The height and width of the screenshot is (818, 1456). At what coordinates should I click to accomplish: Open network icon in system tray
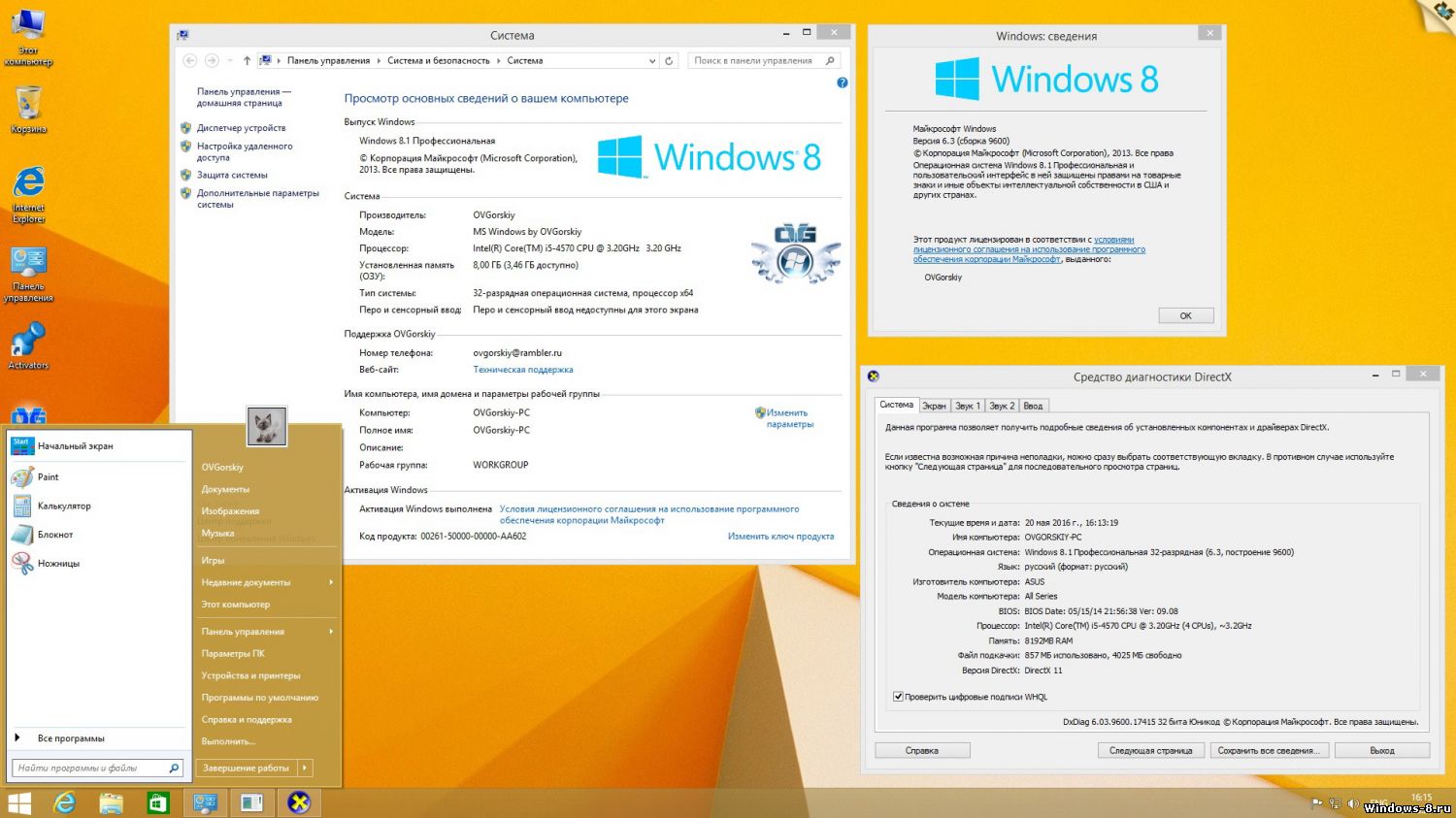1335,803
